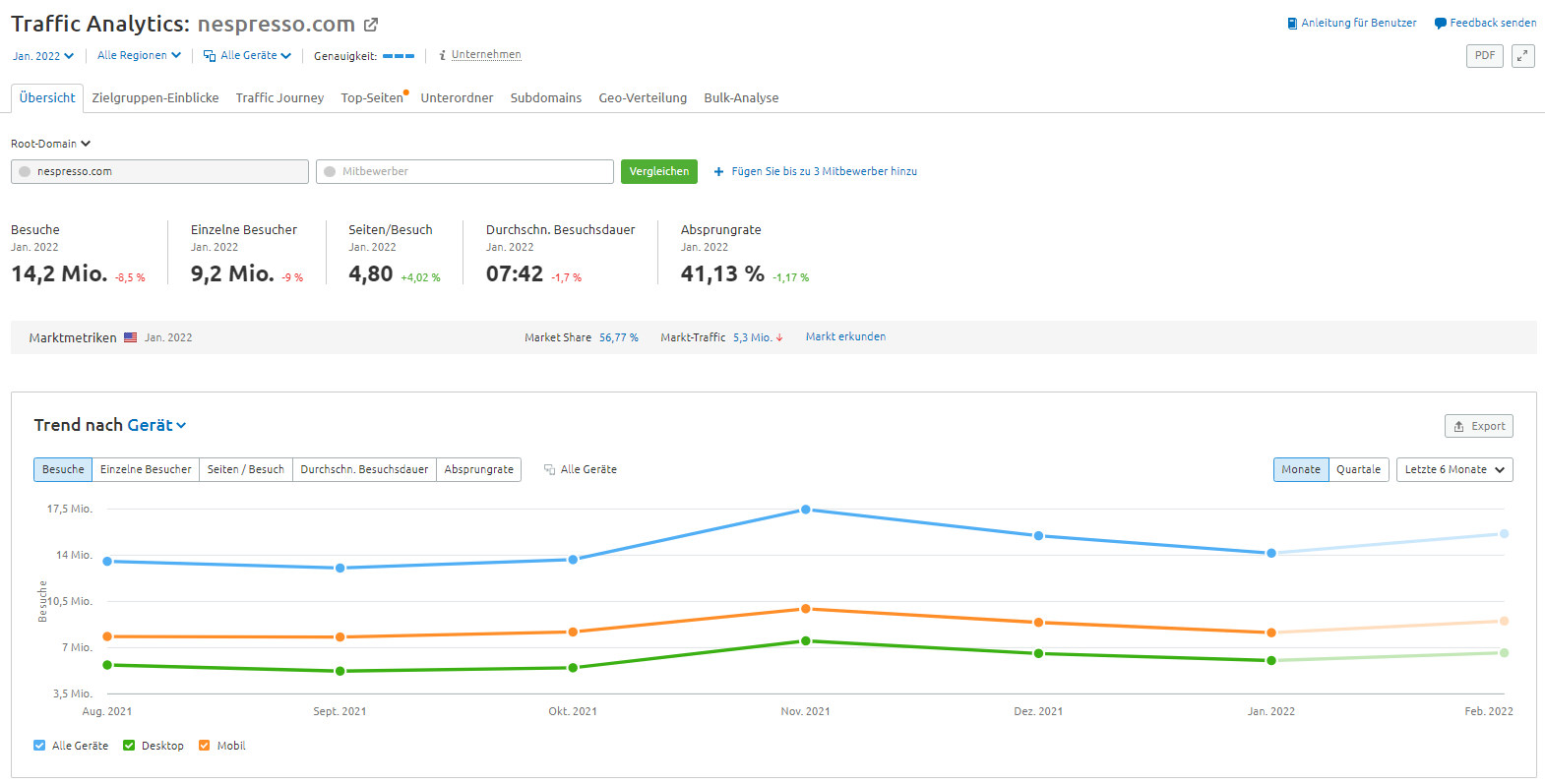Click the PDF export button

pos(1485,56)
